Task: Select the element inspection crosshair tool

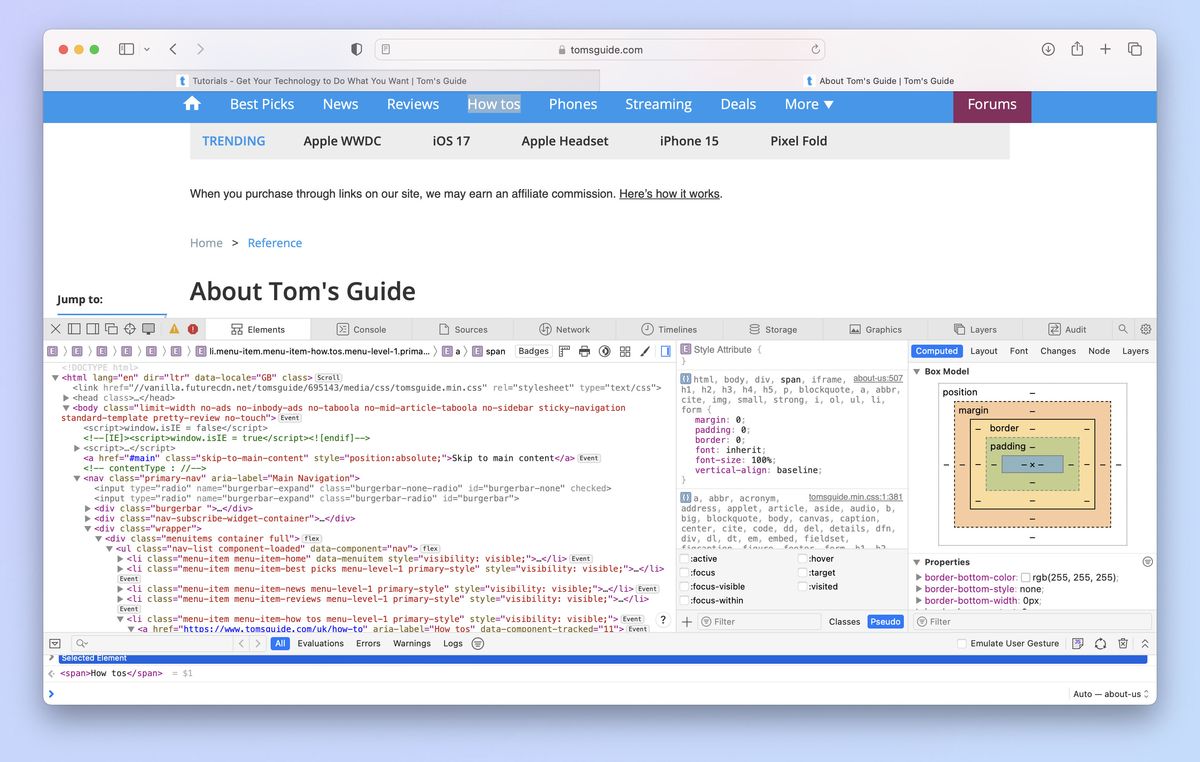Action: point(130,328)
